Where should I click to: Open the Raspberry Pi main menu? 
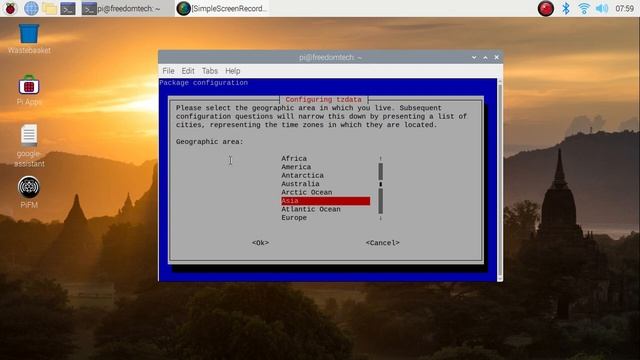(10, 8)
